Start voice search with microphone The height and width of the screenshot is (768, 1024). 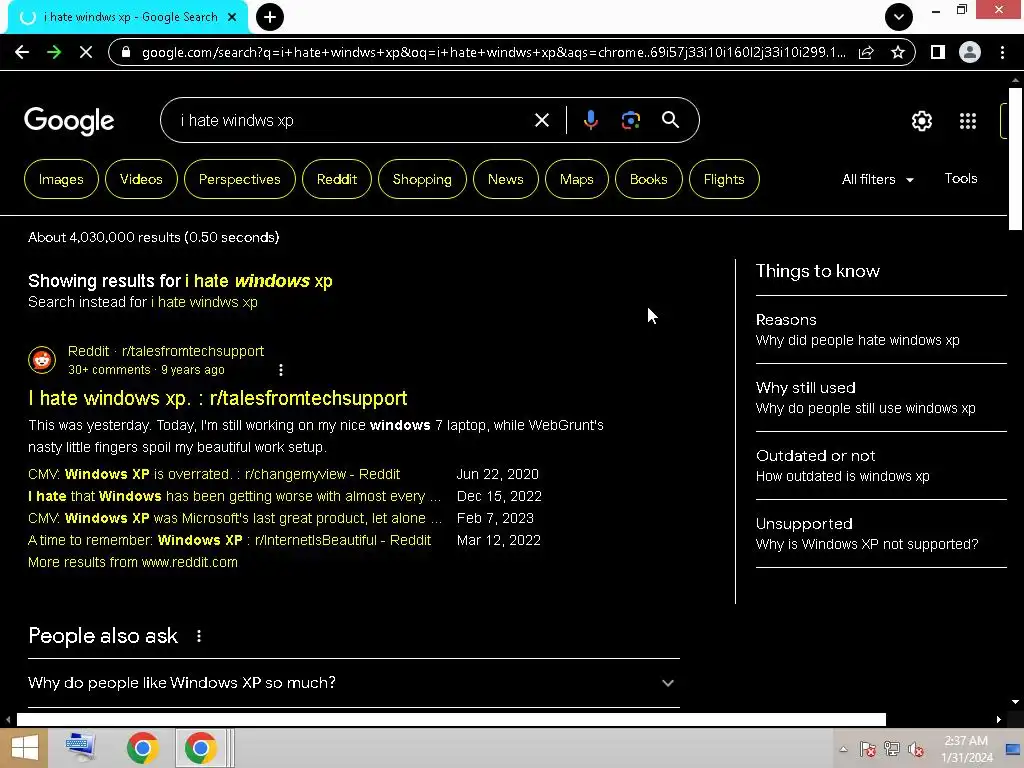tap(590, 120)
